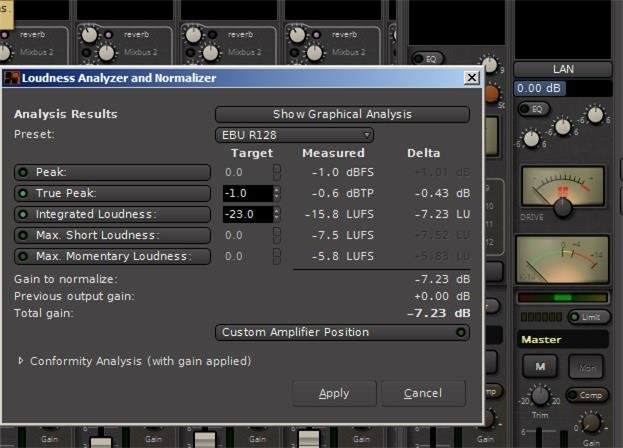Viewport: 623px width, 448px height.
Task: Toggle the master Comp button
Action: (x=587, y=395)
